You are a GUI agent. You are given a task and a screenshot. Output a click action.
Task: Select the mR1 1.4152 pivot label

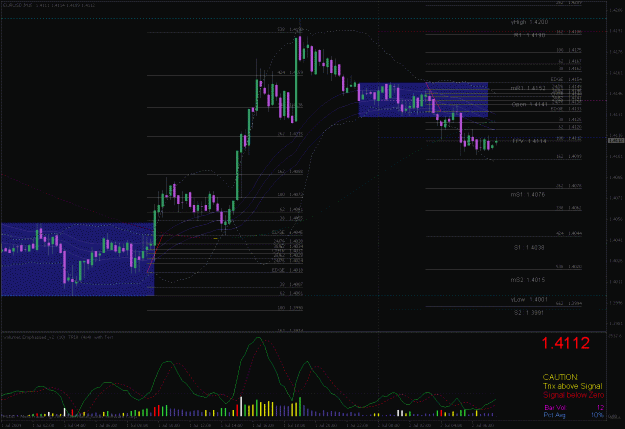(528, 88)
